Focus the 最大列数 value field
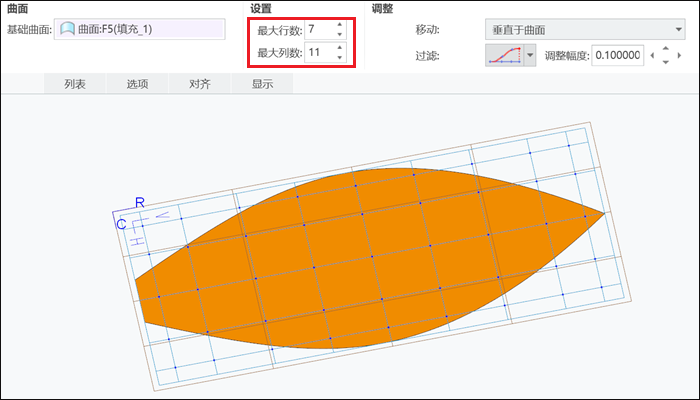Screen dimensions: 700x400 point(319,52)
